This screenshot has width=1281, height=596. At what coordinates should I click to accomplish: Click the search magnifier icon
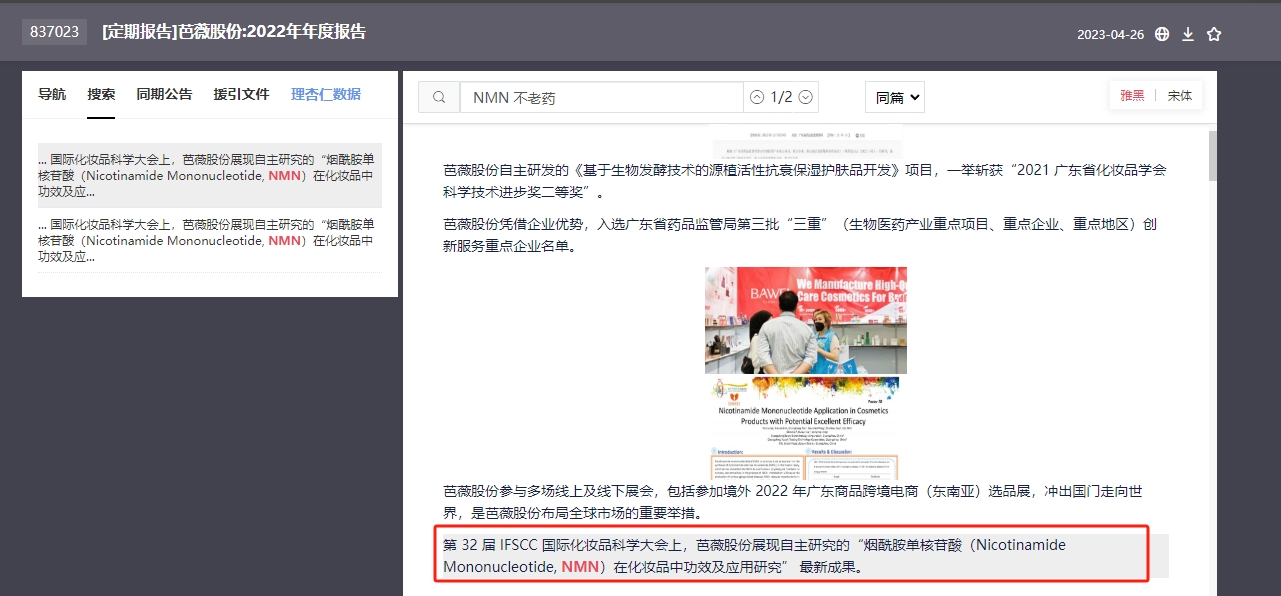[439, 97]
